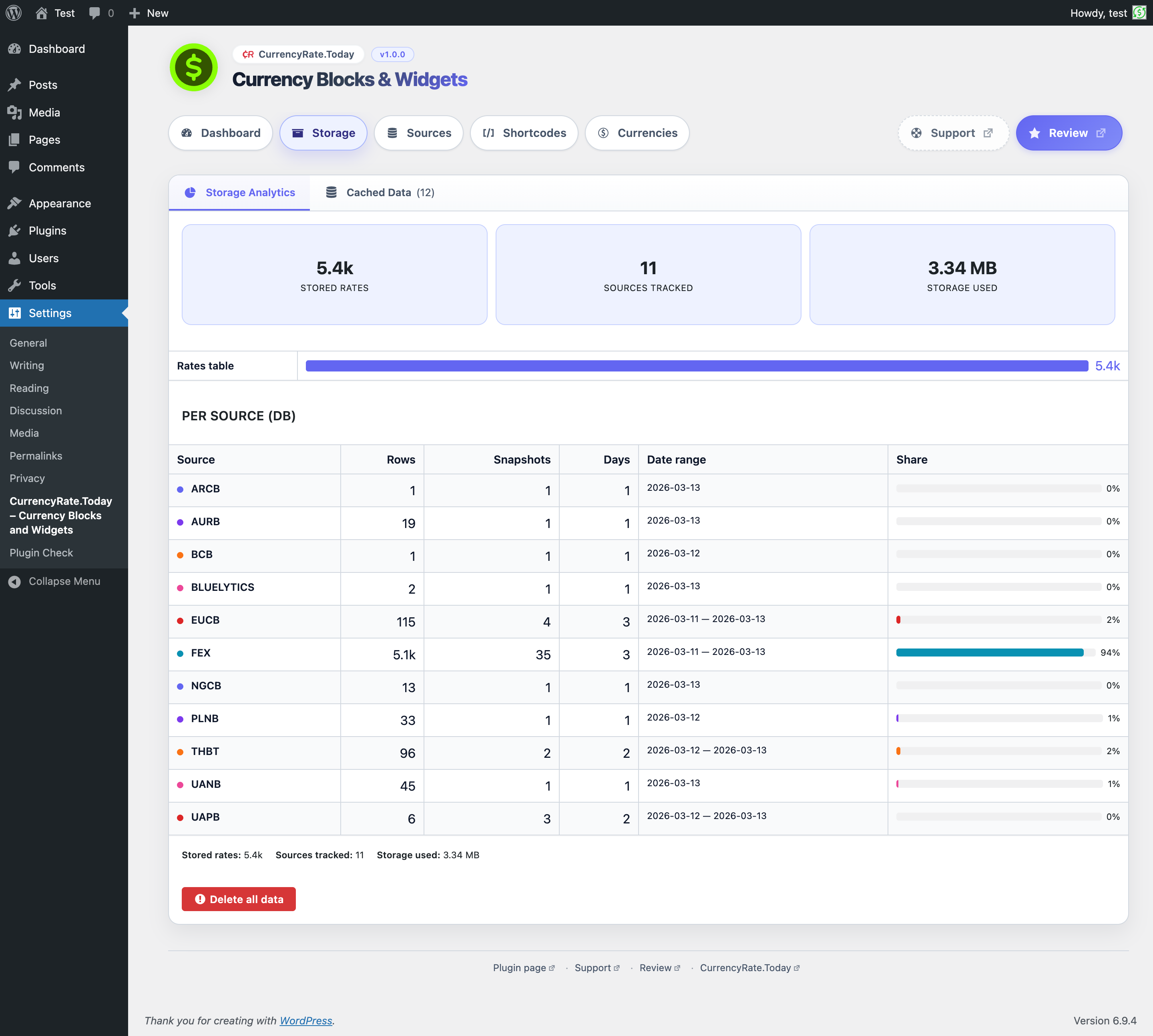
Task: Open the New item admin bar menu
Action: pos(149,12)
